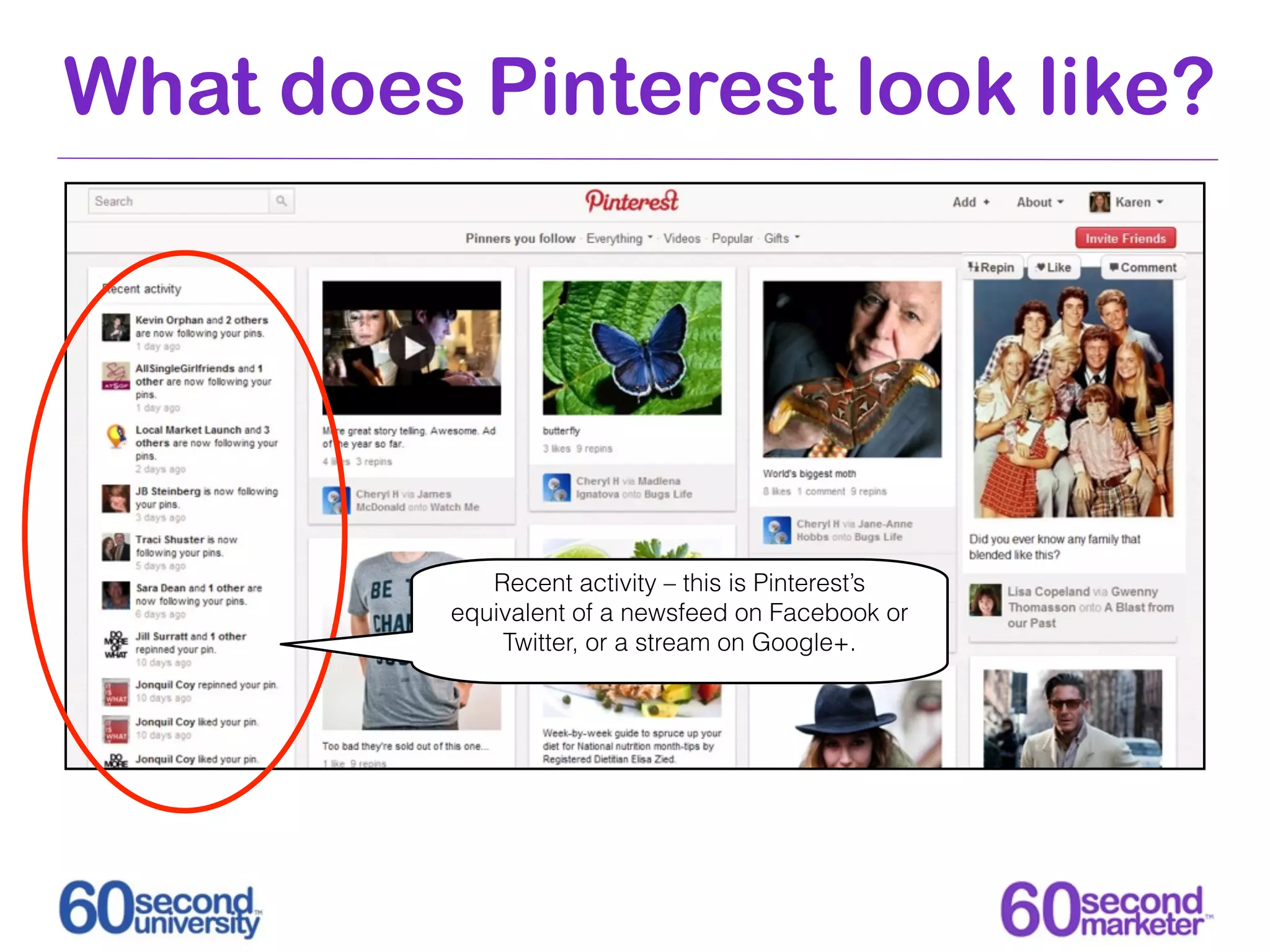The image size is (1270, 952).
Task: Open Kevin Orphan's profile link
Action: 169,320
